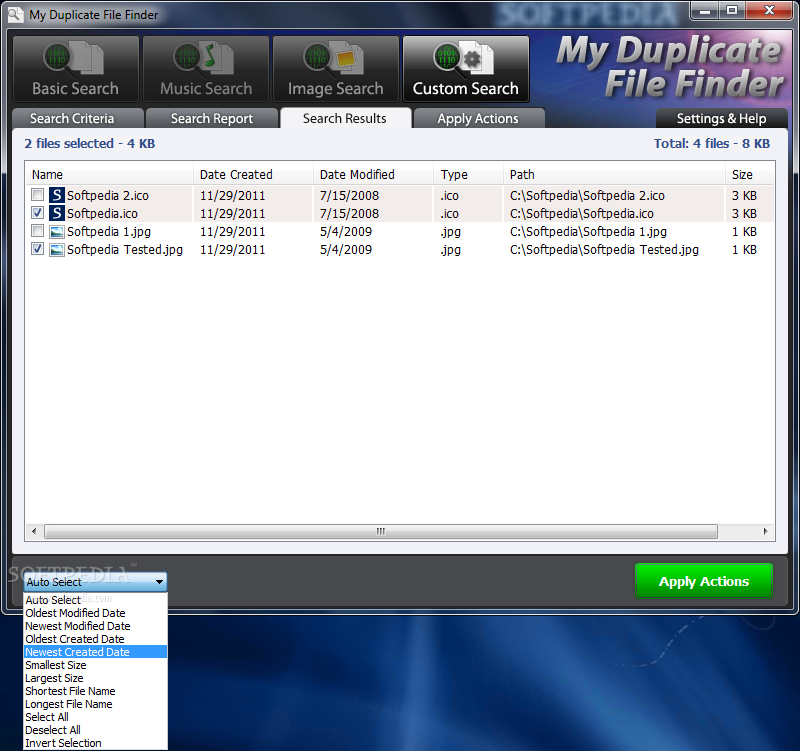
Task: Check the Softpedia 1.jpg checkbox
Action: (x=37, y=231)
